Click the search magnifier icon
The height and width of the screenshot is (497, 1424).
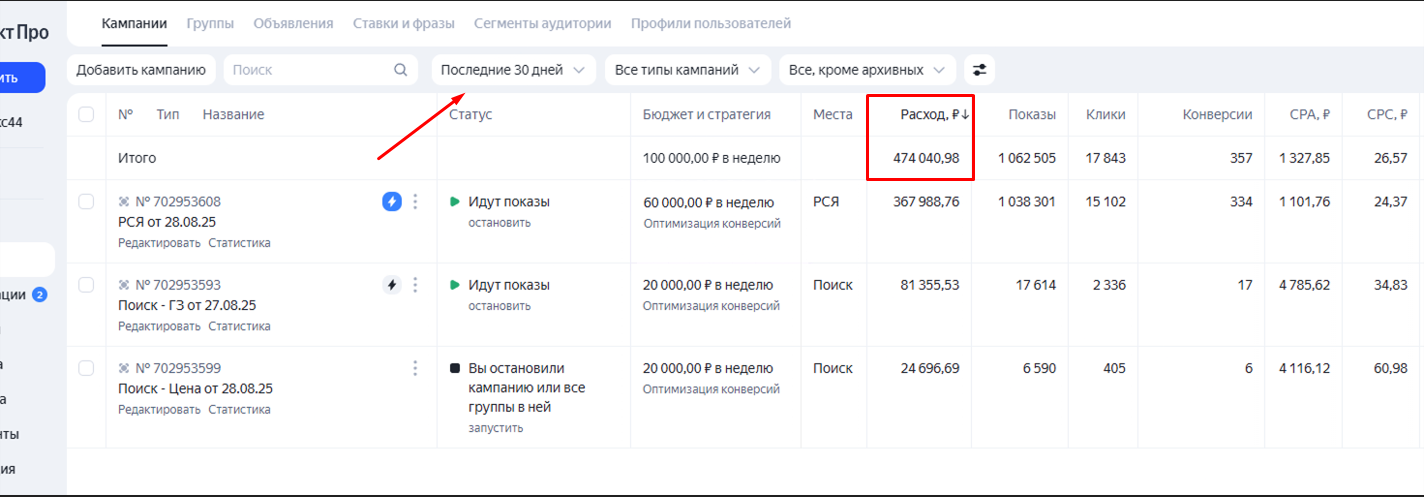[x=401, y=70]
